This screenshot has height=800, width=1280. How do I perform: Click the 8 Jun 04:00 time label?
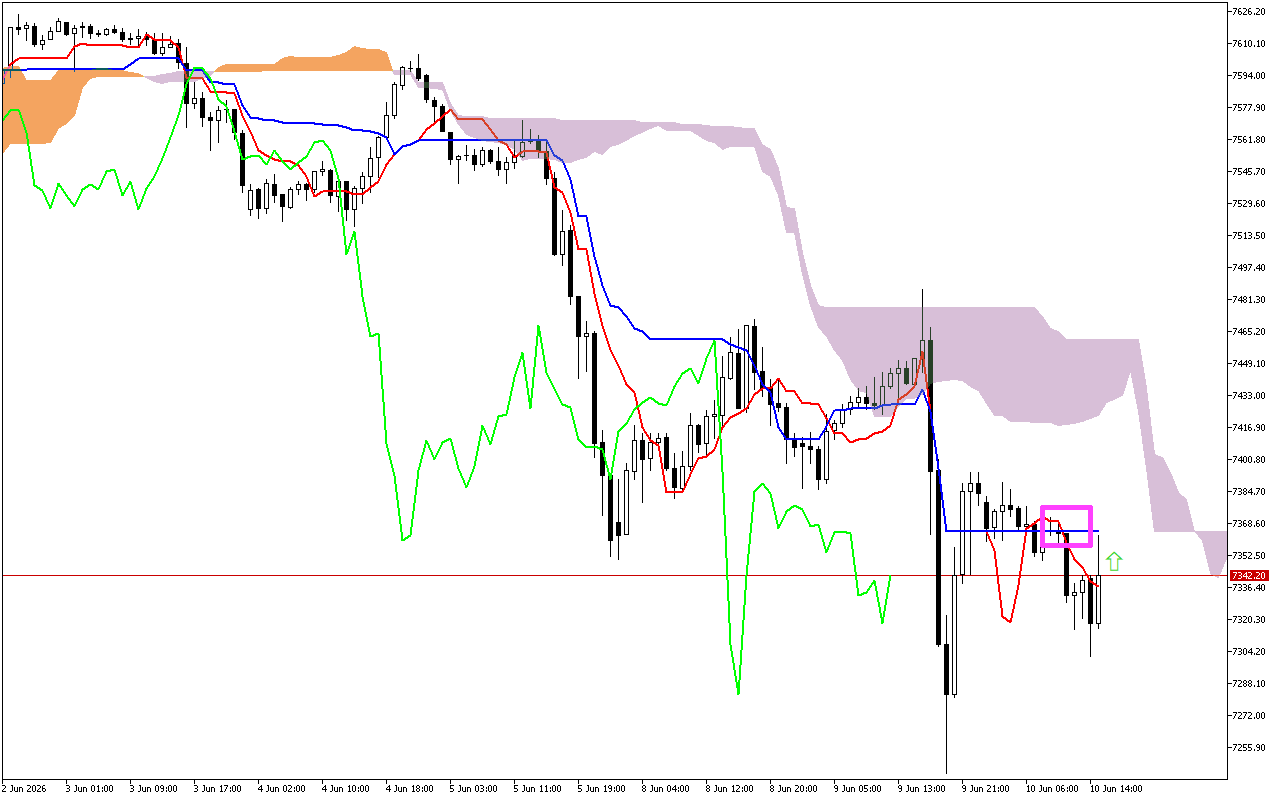click(665, 789)
